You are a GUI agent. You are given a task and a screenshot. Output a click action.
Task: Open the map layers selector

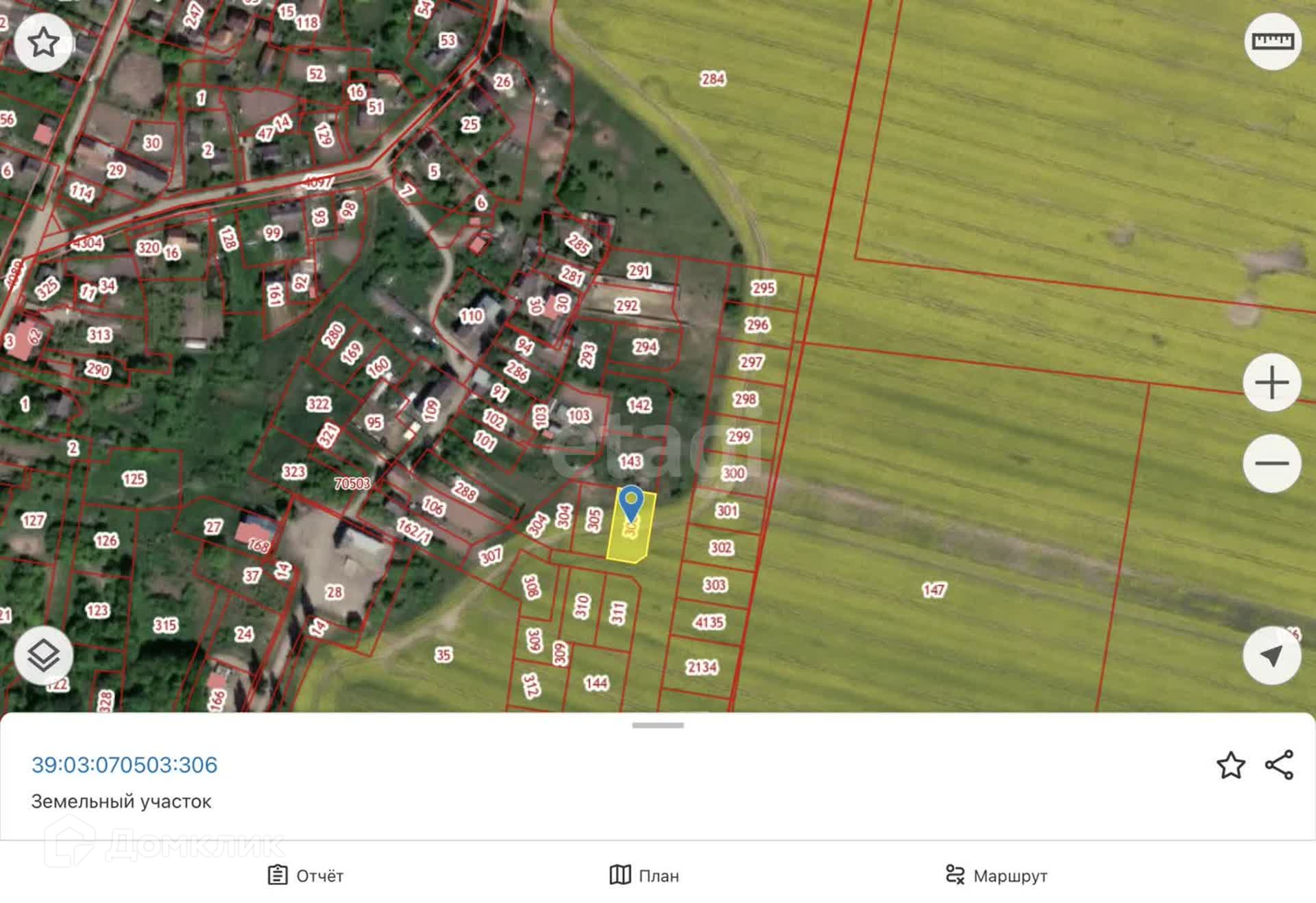(43, 655)
